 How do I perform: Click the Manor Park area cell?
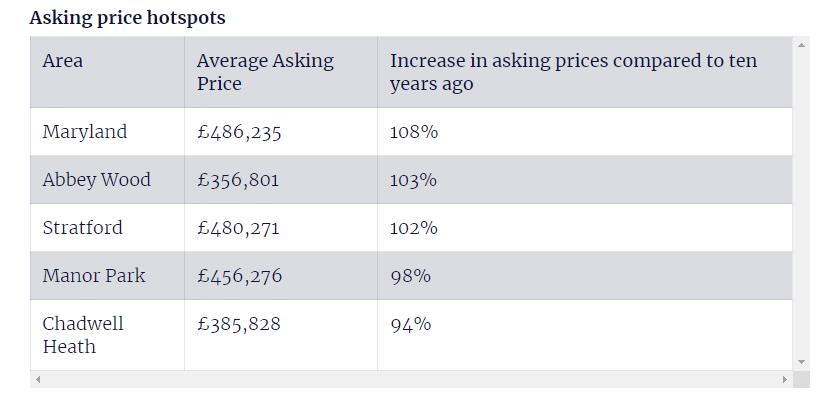pos(94,275)
